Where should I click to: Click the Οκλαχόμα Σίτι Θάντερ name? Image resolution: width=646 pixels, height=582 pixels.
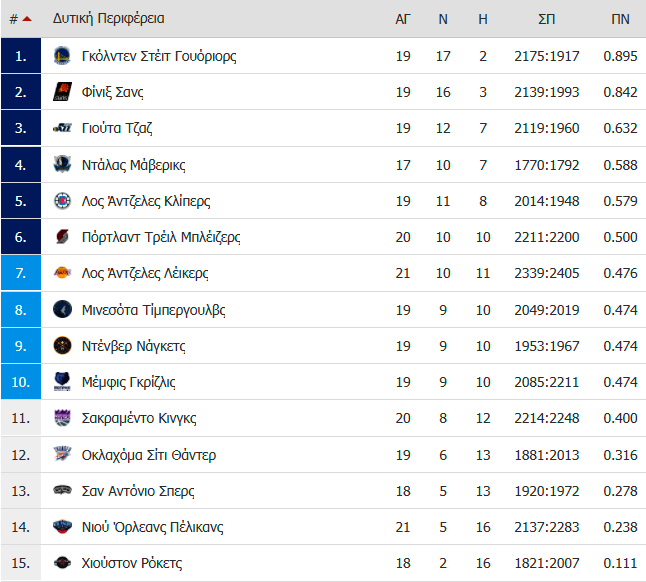149,455
